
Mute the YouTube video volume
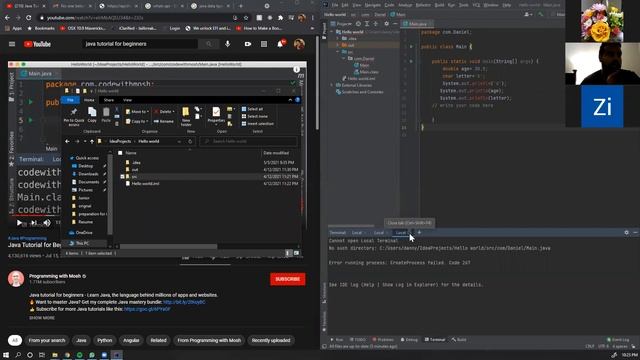[47, 223]
